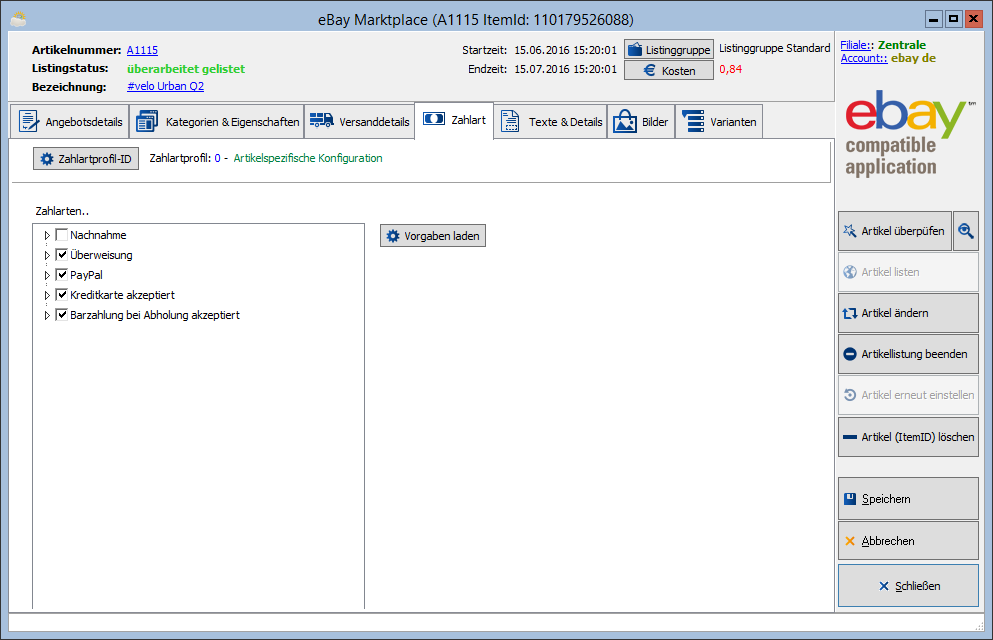
Task: Click the blue X icon on Schließen
Action: pos(884,586)
